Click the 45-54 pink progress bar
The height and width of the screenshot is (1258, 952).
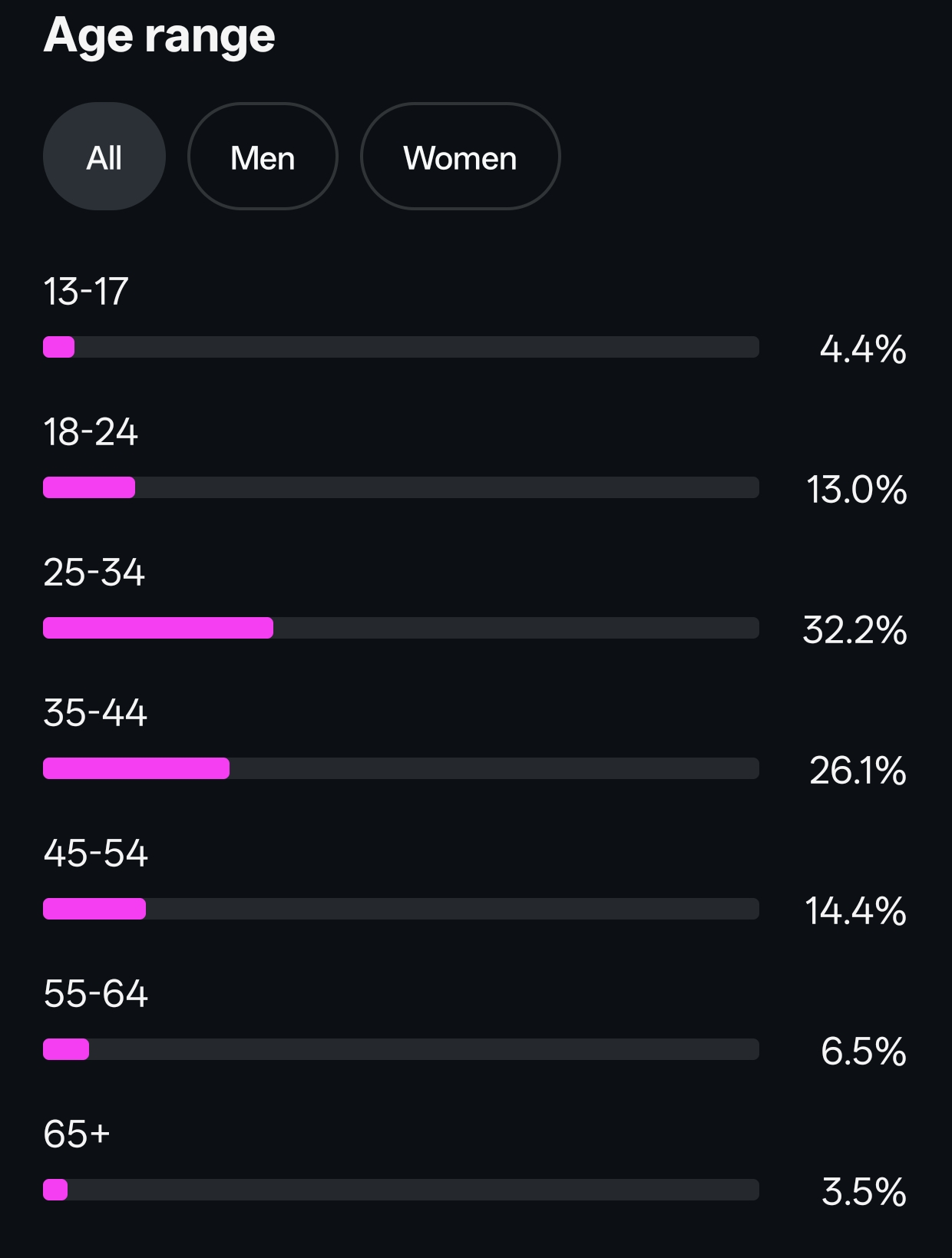[94, 909]
